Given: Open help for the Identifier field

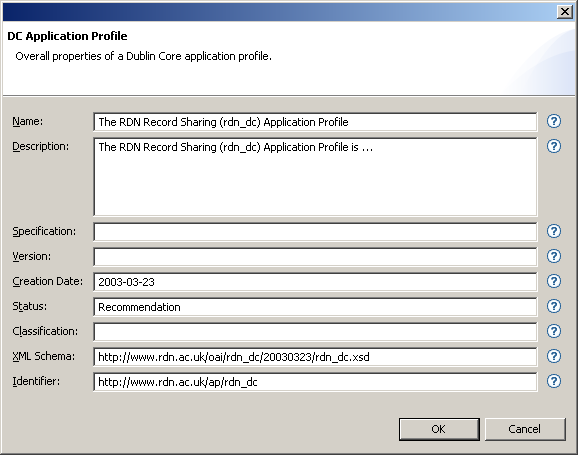Looking at the screenshot, I should tap(554, 381).
